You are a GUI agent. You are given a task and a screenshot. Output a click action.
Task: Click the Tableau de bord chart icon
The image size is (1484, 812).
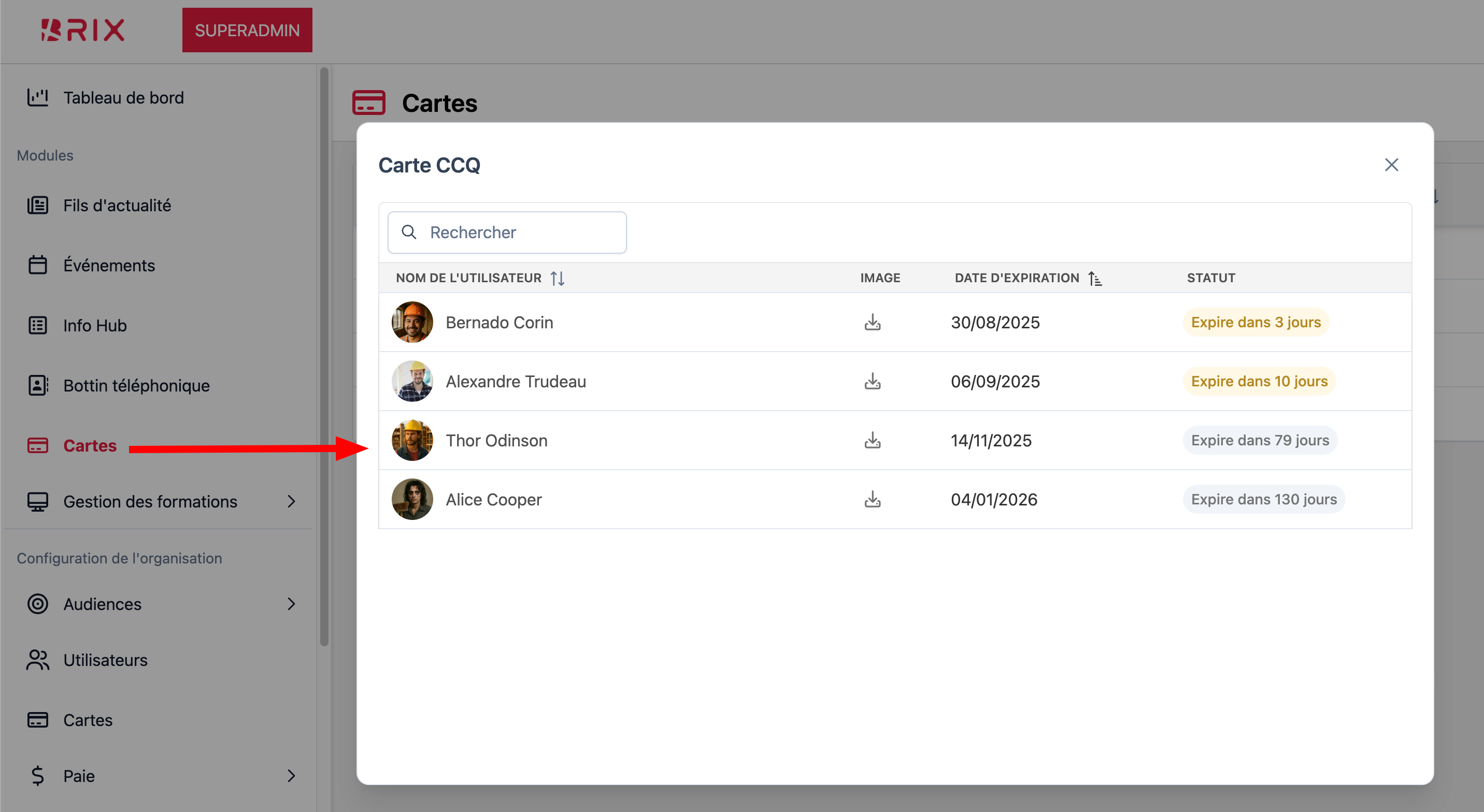click(x=38, y=98)
